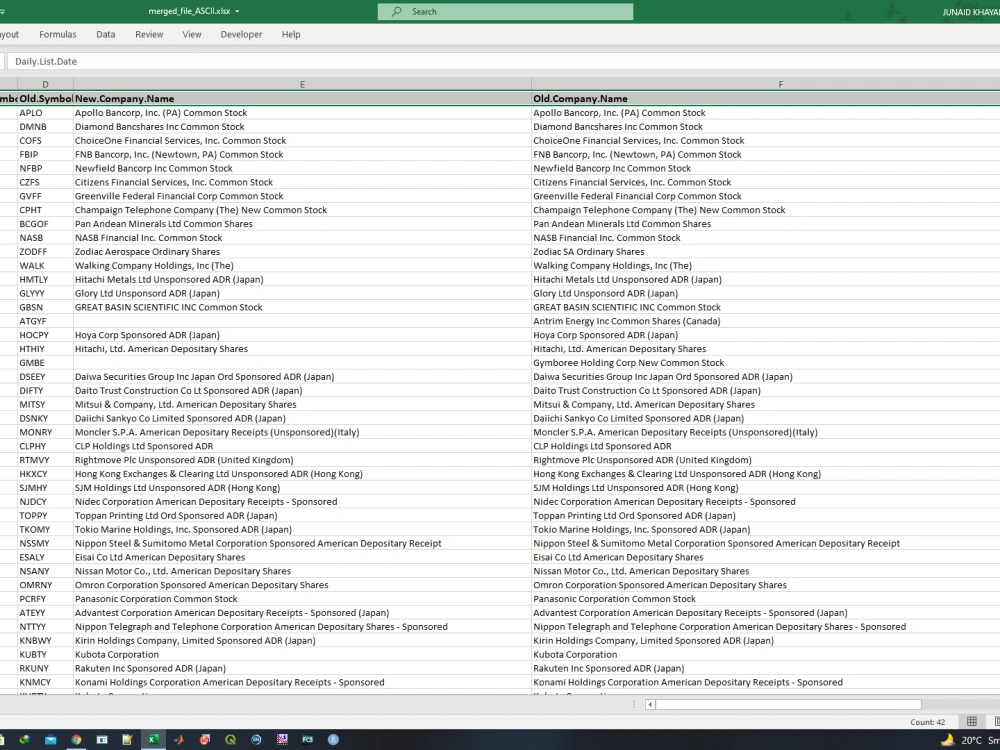Select the Old.Symbol header cell
This screenshot has height=750, width=1000.
[45, 99]
